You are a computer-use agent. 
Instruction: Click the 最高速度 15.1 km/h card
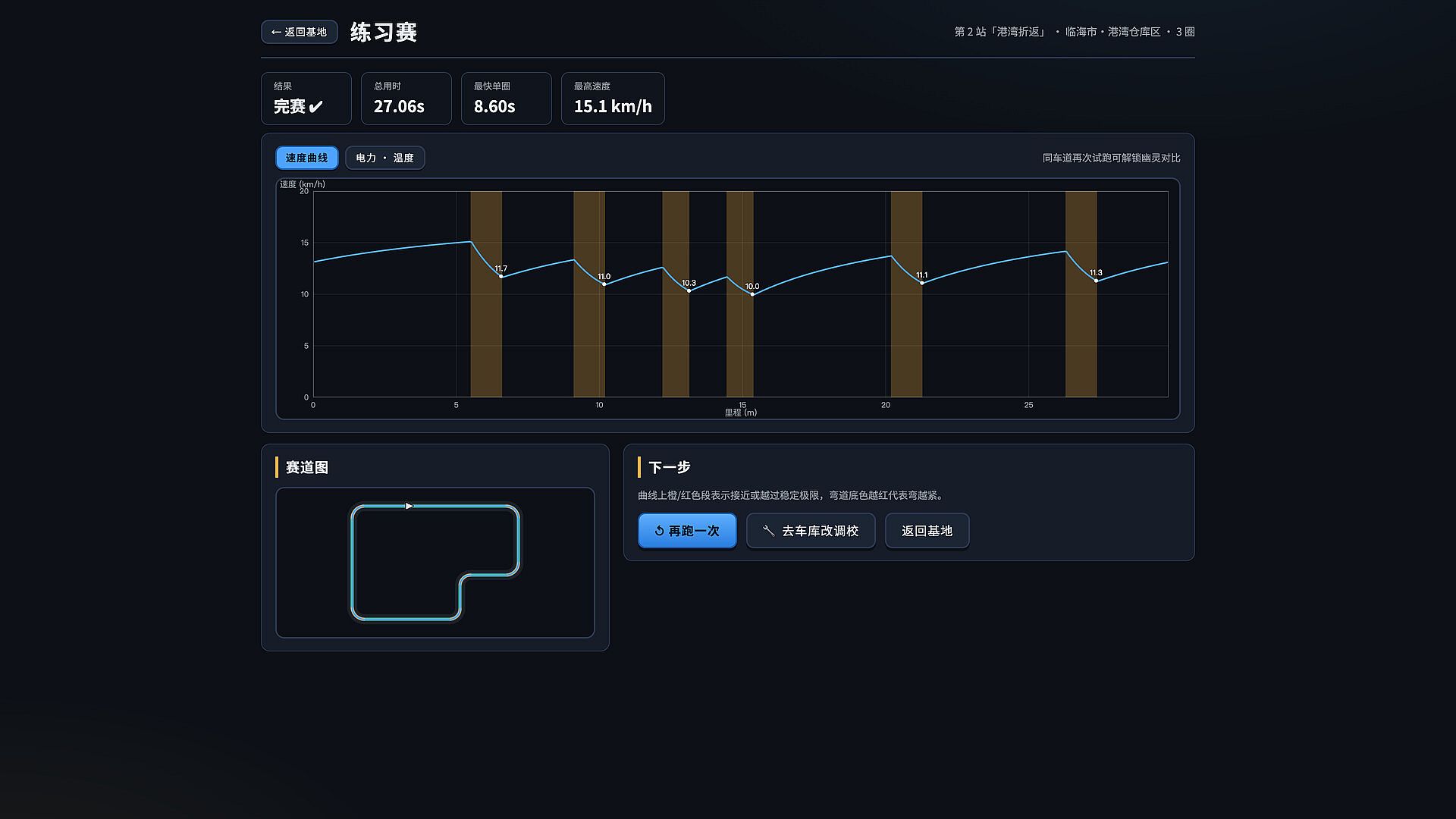[x=613, y=99]
